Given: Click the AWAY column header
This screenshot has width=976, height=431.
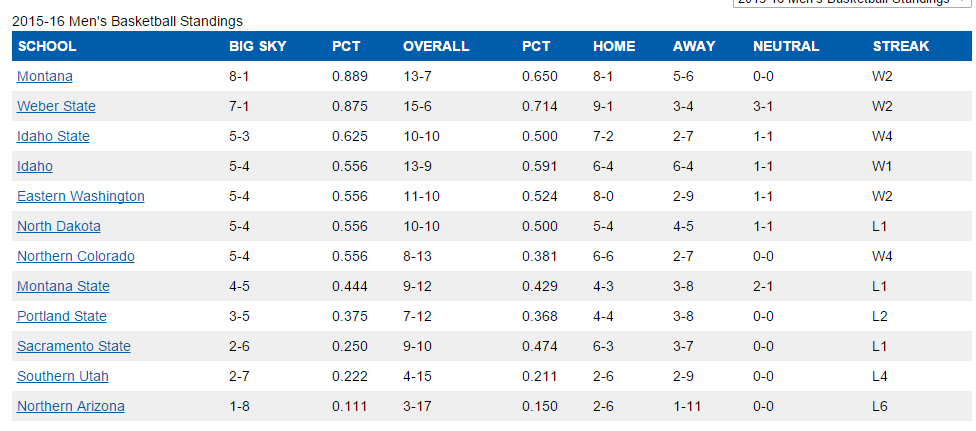Looking at the screenshot, I should (x=694, y=46).
